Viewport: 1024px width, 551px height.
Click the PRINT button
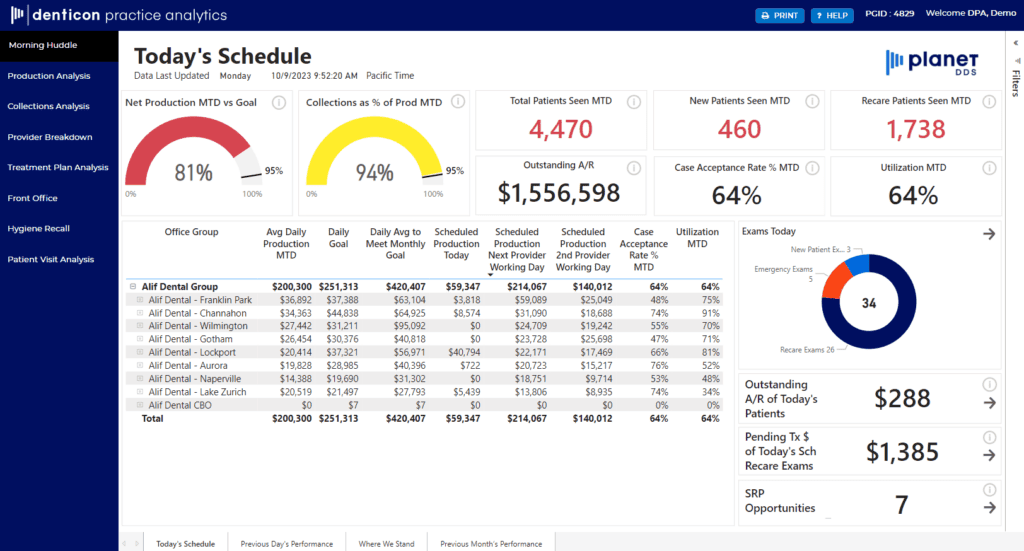[x=779, y=15]
